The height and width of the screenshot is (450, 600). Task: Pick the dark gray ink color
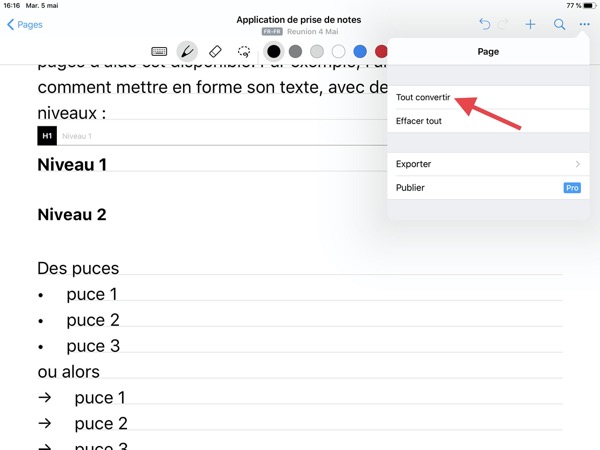pos(295,51)
